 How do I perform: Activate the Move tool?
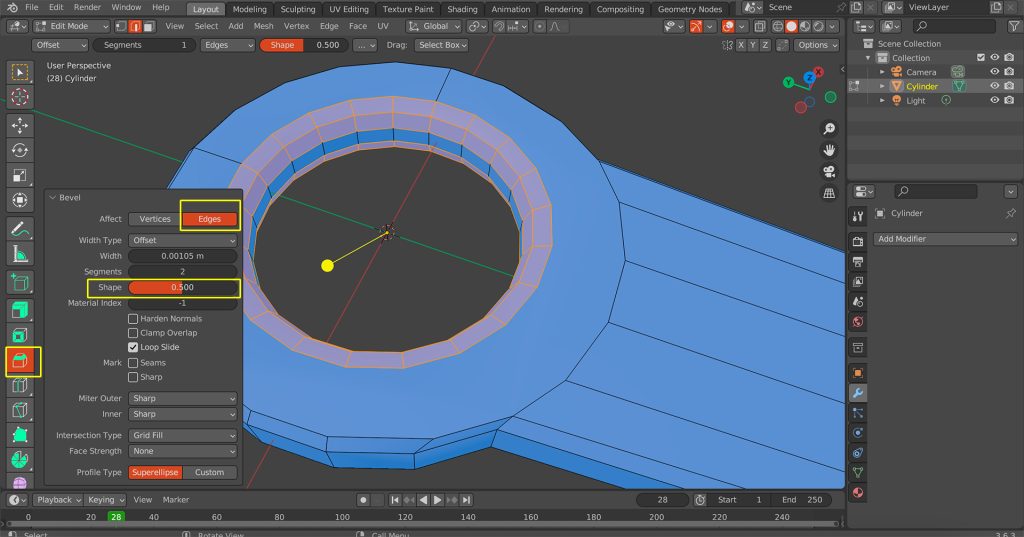click(x=20, y=125)
